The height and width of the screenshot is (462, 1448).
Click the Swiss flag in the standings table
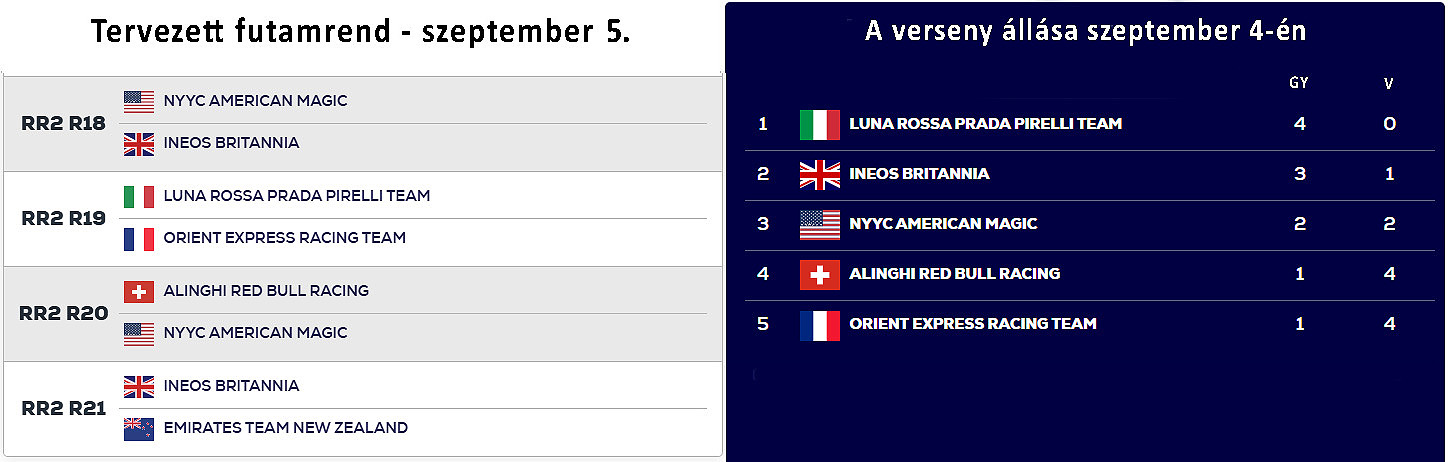820,274
